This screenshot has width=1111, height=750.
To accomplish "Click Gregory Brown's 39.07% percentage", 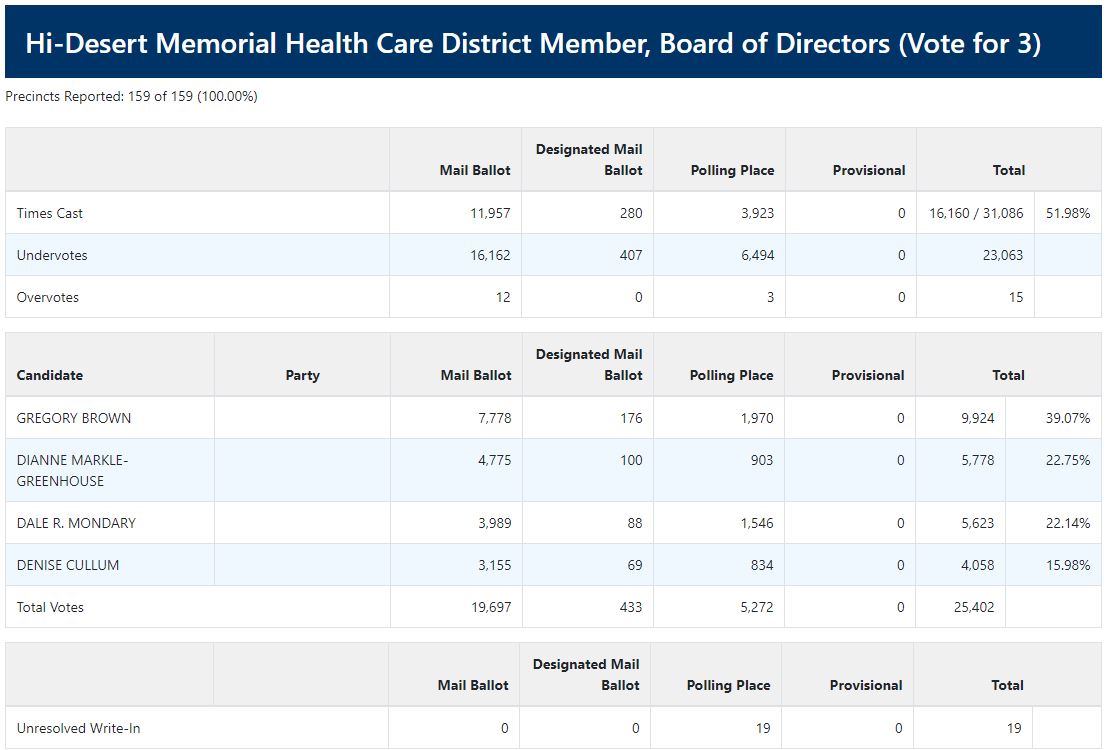I will [x=1067, y=418].
